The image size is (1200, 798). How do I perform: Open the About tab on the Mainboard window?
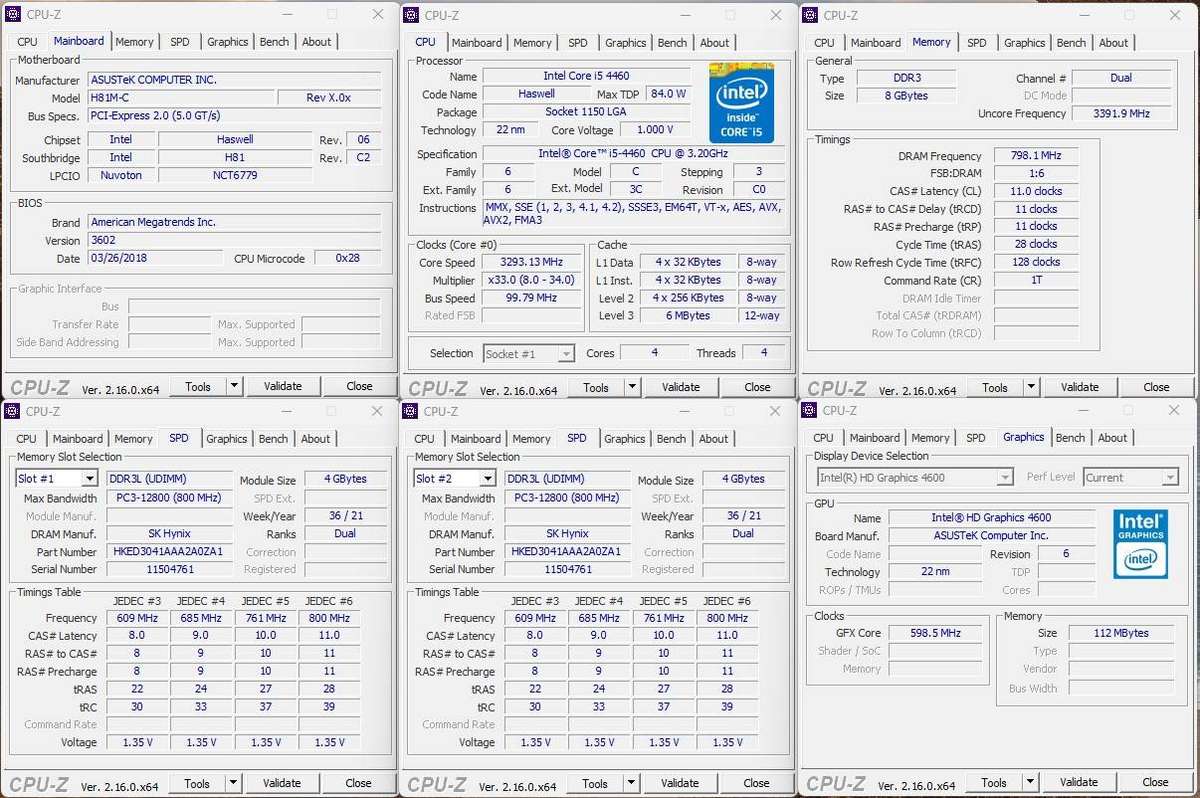tap(317, 41)
